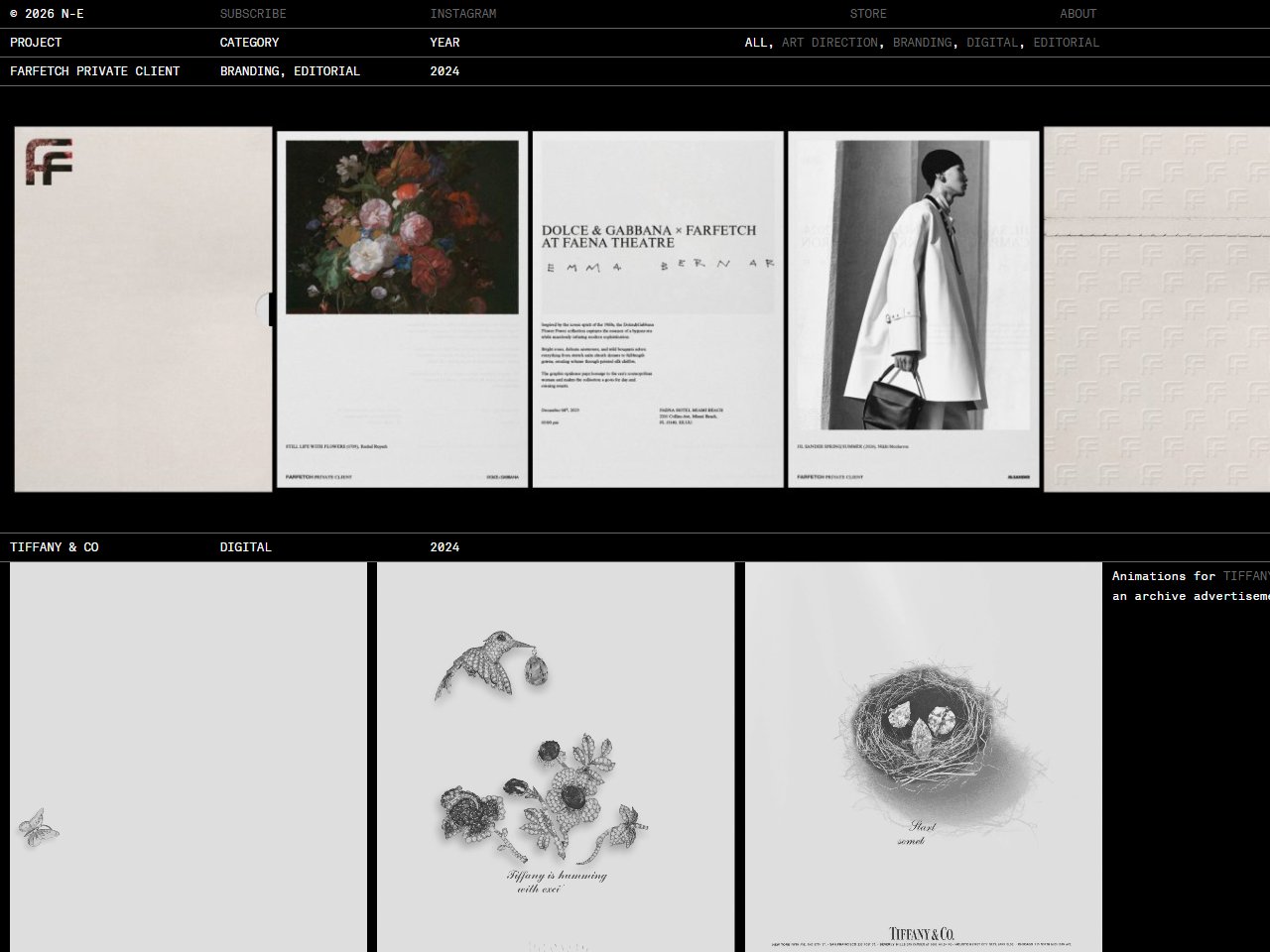Sort by the CATEGORY column header

click(249, 43)
